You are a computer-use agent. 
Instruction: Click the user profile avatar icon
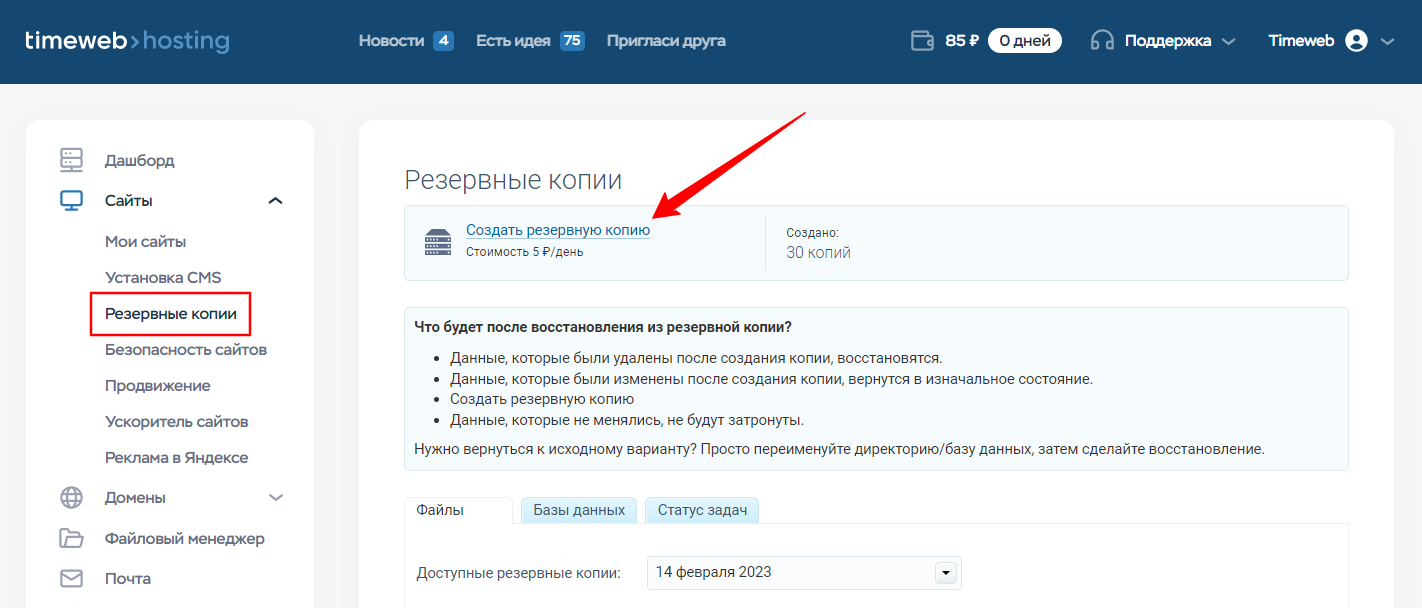tap(1356, 41)
